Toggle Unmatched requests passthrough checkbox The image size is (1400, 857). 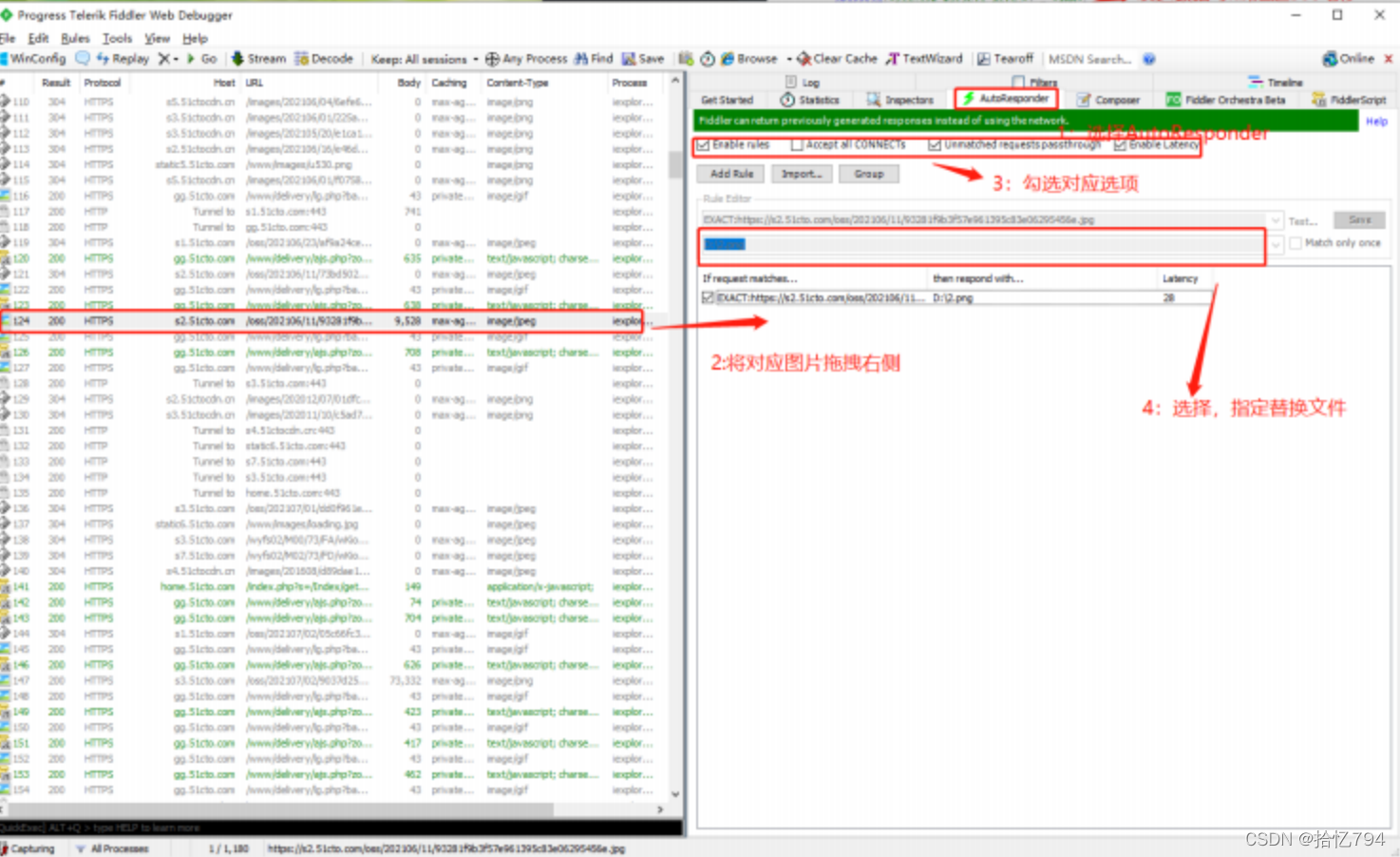935,145
